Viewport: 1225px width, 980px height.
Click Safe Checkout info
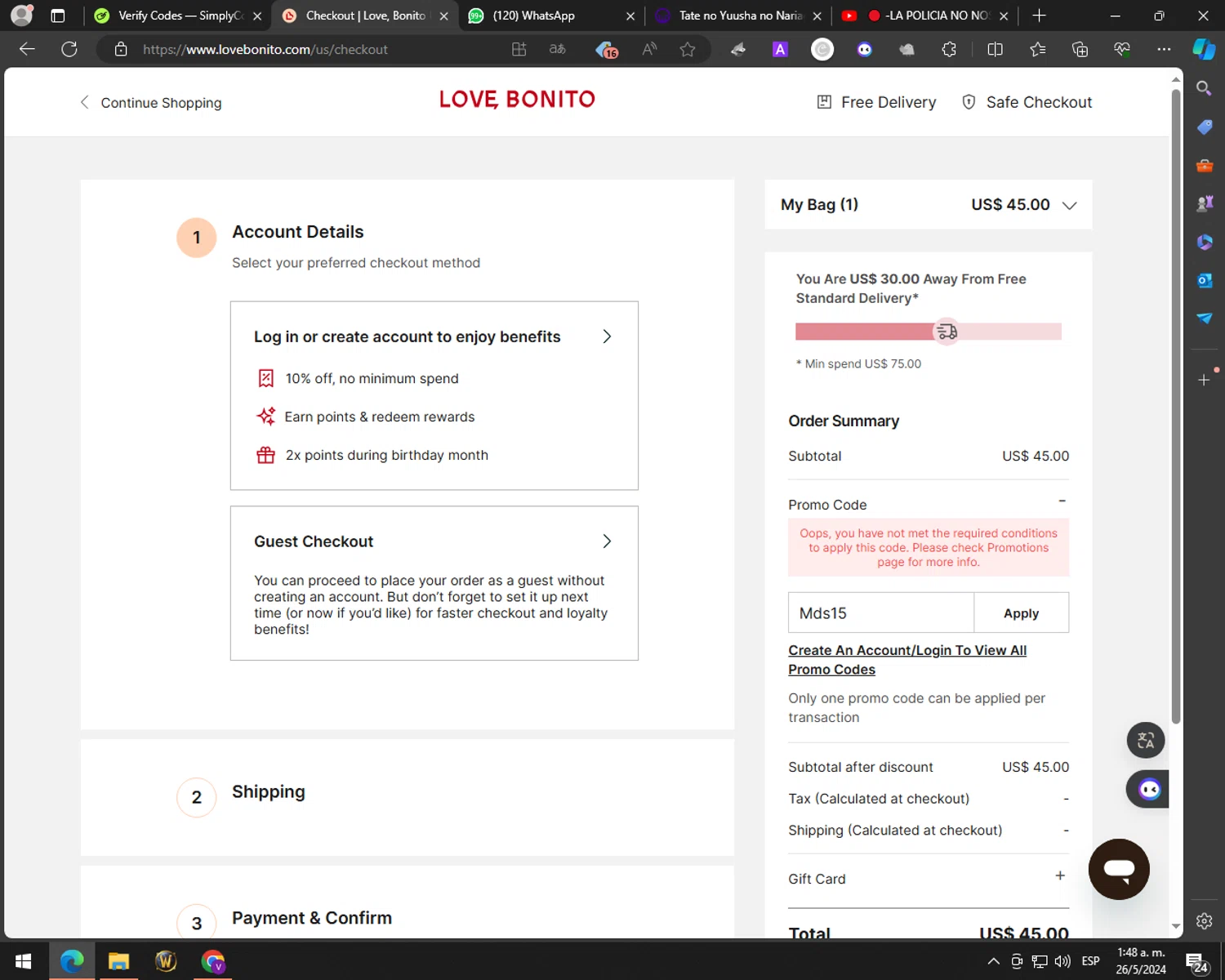pos(1027,102)
